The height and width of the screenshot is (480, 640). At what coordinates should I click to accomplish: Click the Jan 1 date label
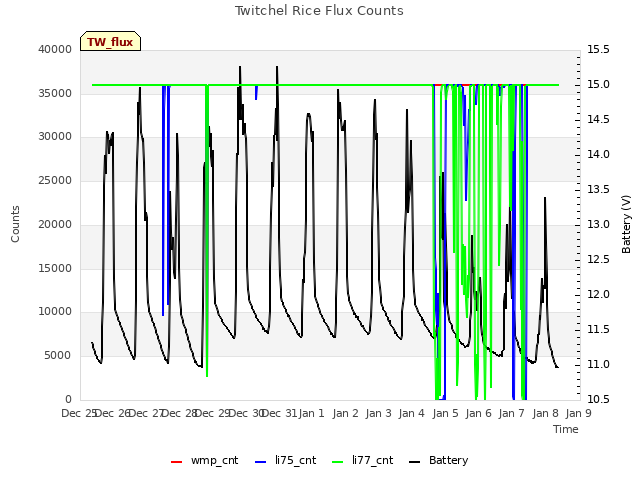click(x=311, y=414)
